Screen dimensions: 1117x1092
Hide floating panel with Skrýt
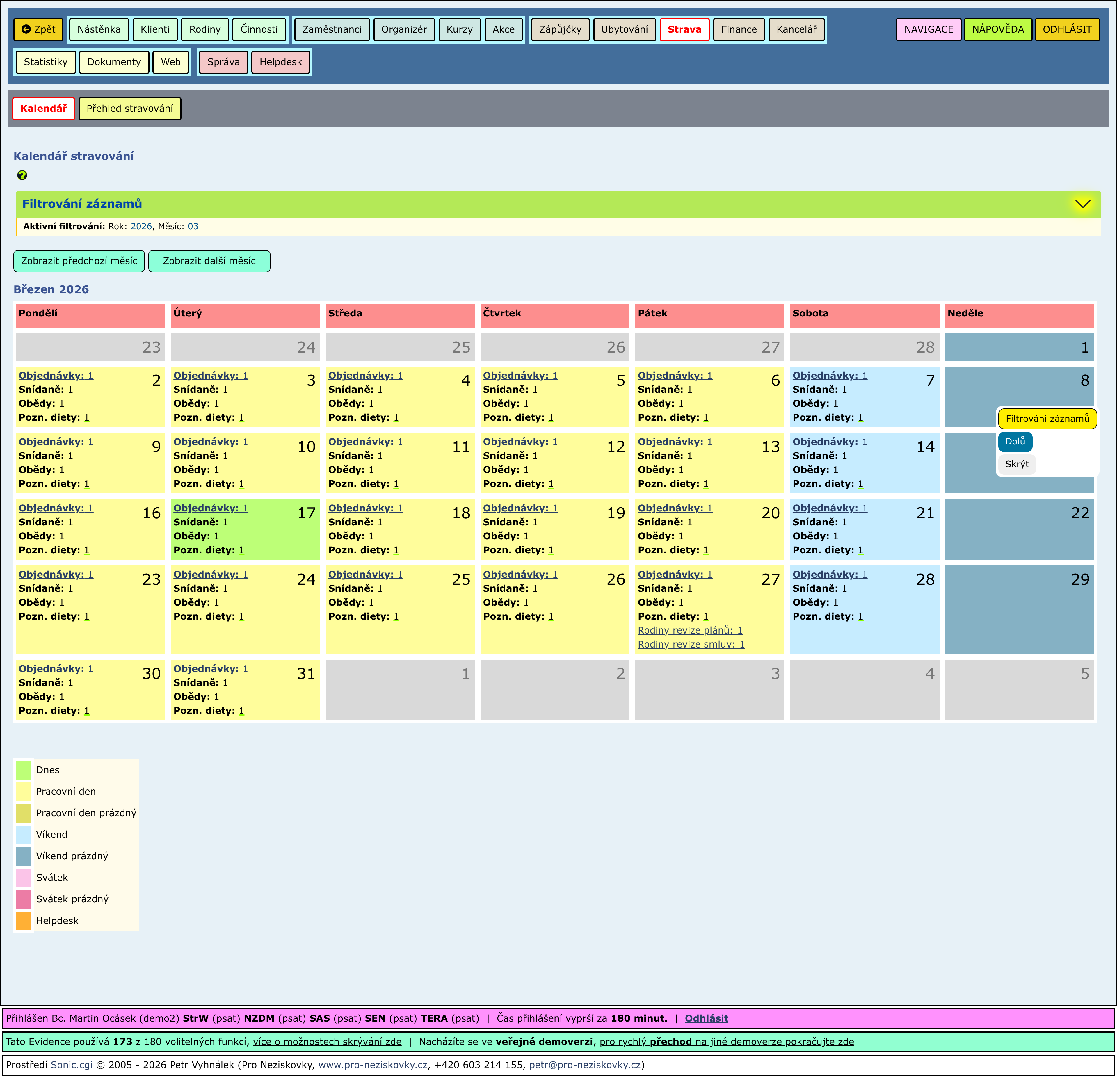pos(1016,464)
